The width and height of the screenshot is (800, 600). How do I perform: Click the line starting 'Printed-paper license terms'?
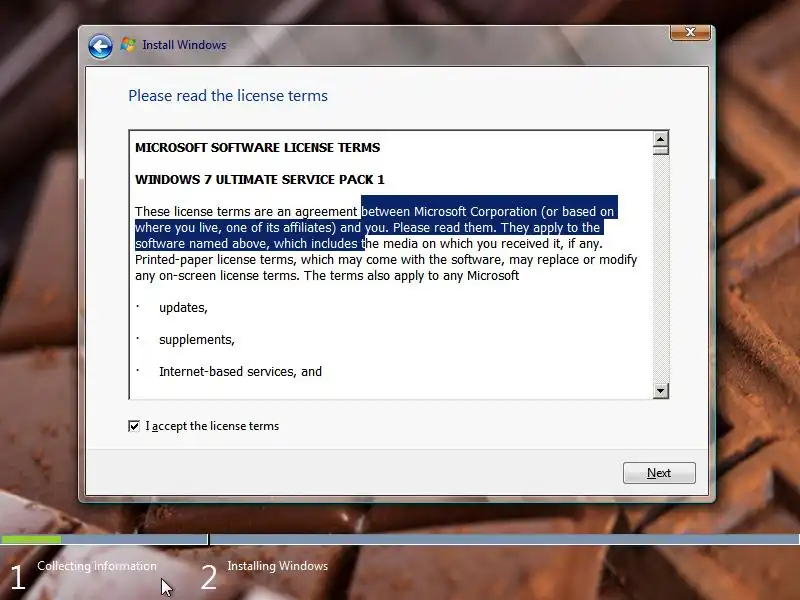click(386, 260)
